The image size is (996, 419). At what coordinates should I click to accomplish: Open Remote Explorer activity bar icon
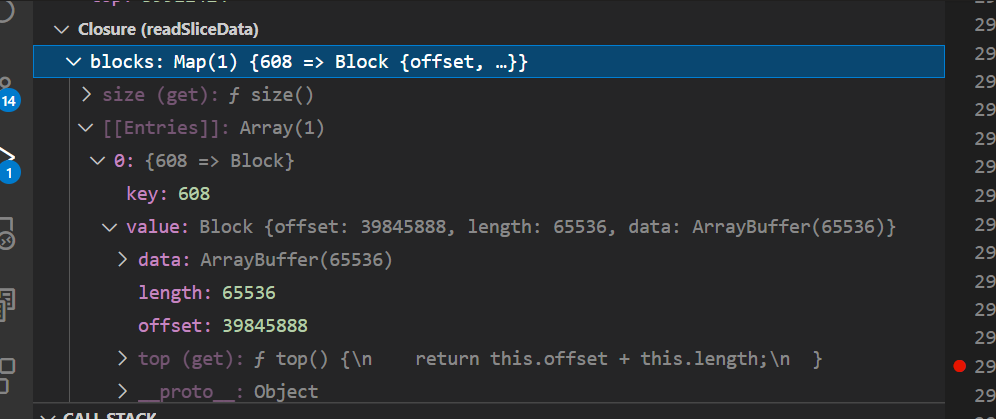(x=6, y=234)
